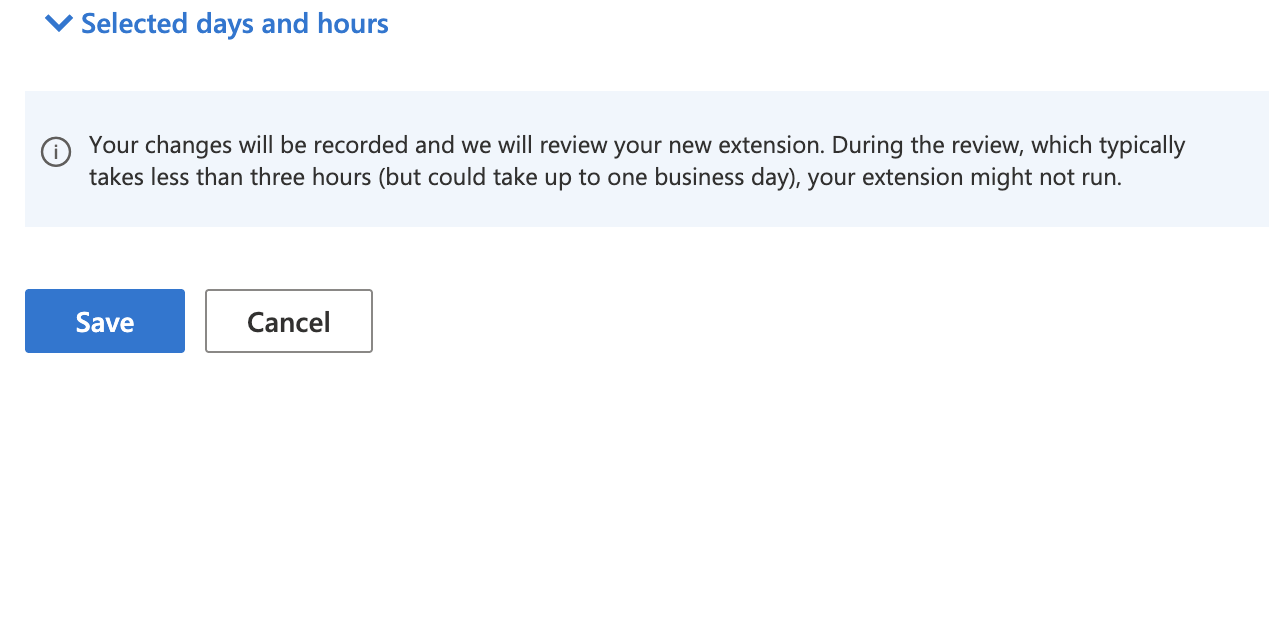The image size is (1269, 636).
Task: Click the circled "i" beside the review message
Action: [x=56, y=152]
